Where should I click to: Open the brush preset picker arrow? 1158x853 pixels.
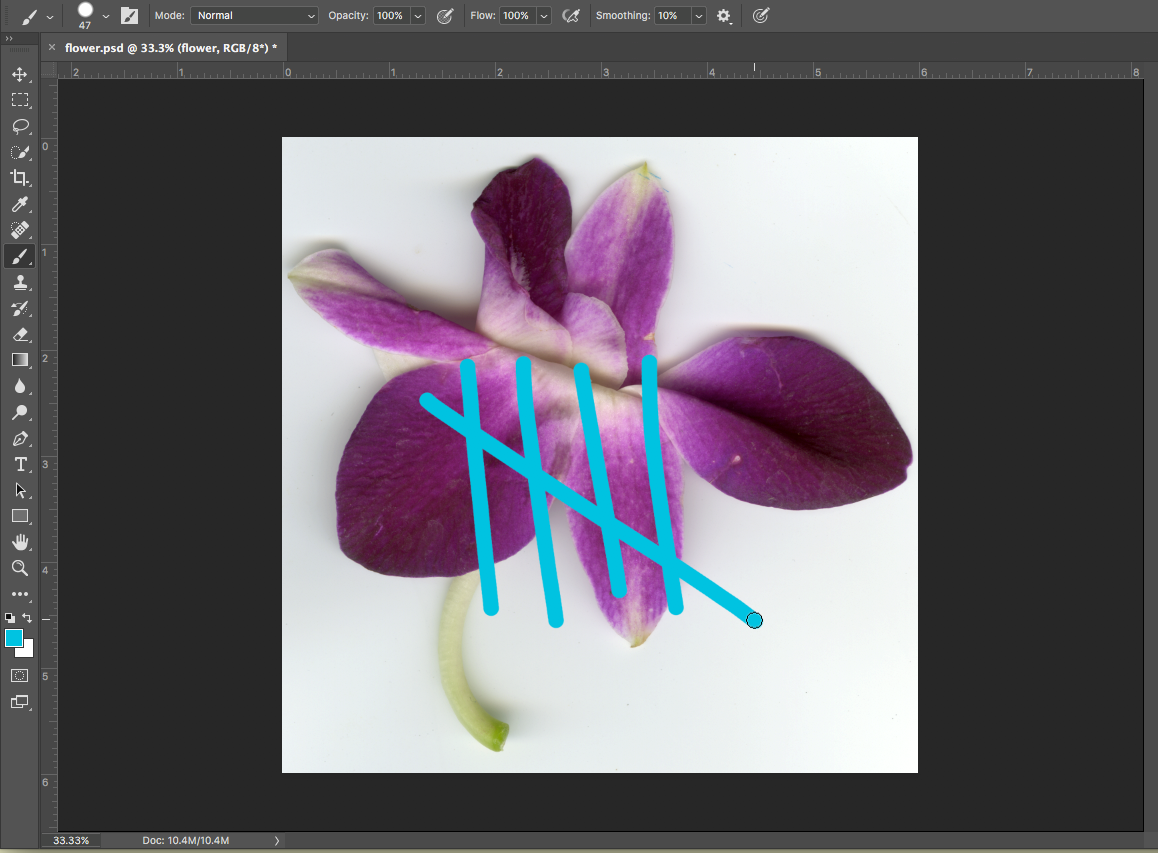tap(105, 16)
